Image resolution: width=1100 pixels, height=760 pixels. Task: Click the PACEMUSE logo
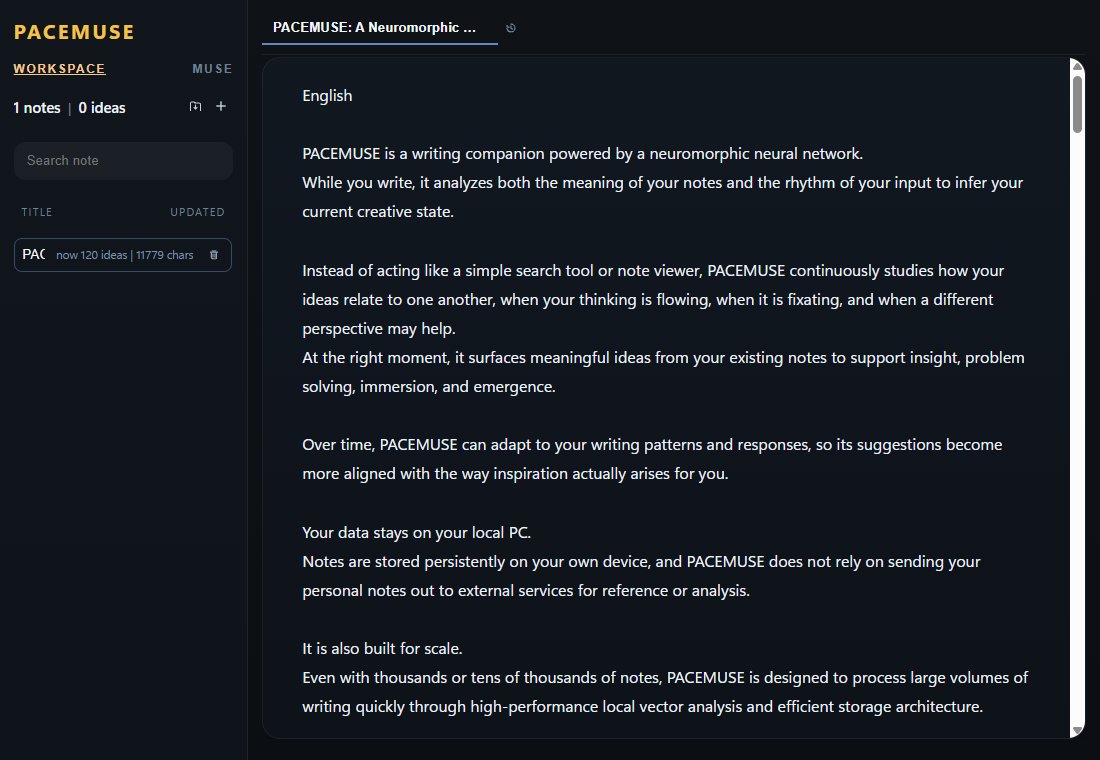74,32
